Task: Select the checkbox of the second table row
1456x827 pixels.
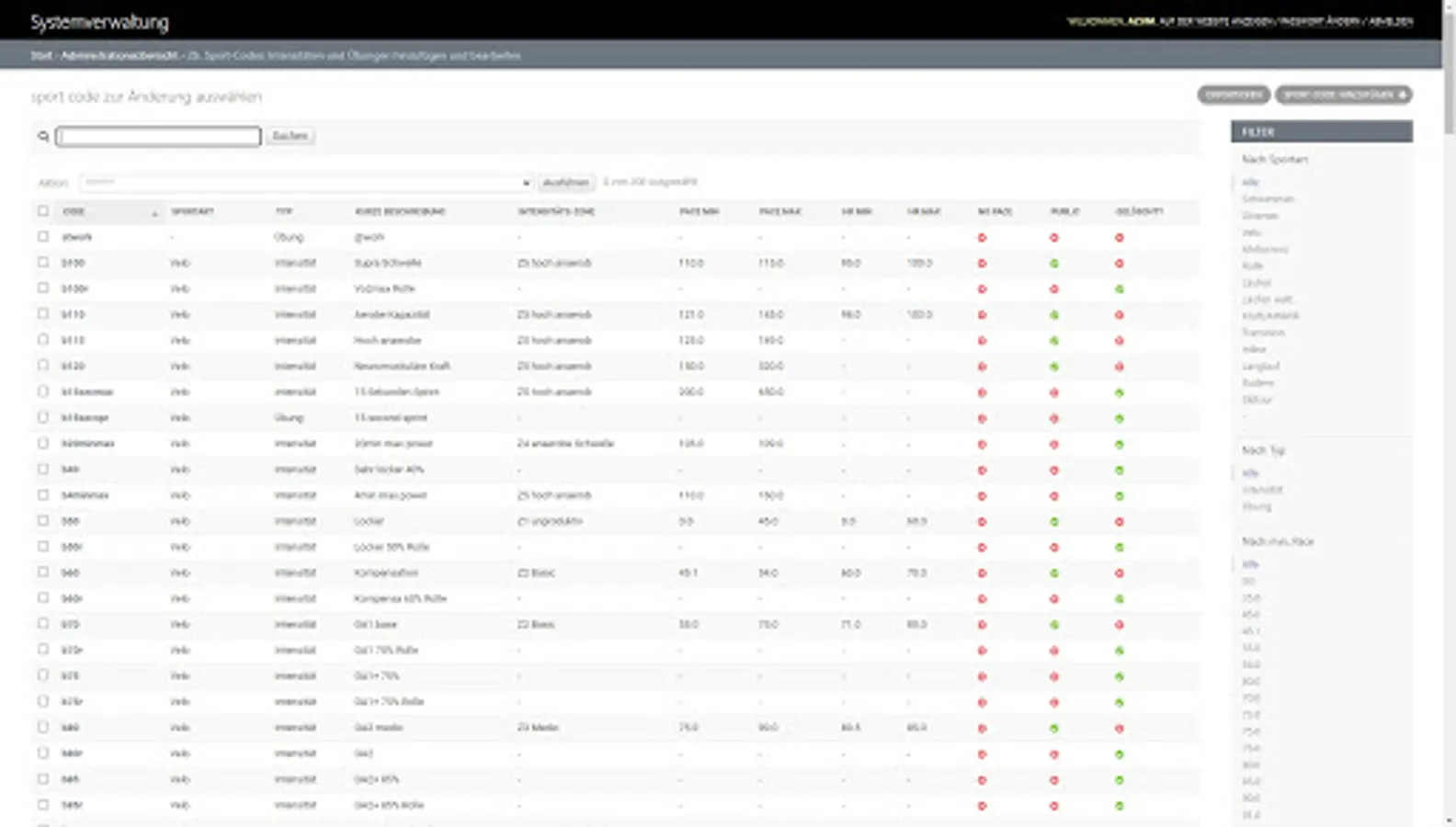Action: pos(43,262)
